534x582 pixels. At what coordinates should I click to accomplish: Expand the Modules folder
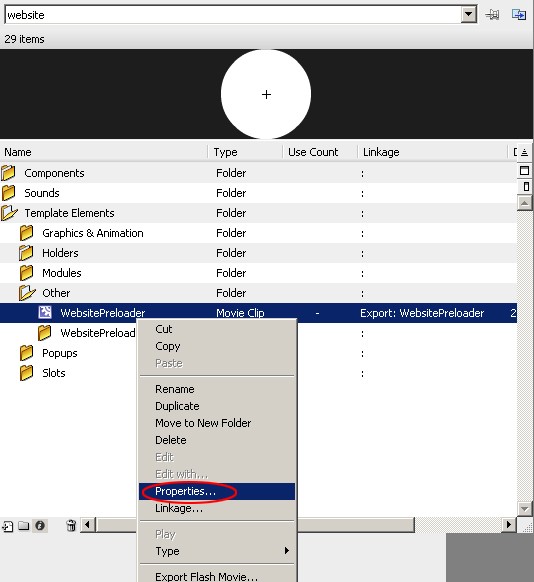pyautogui.click(x=27, y=273)
